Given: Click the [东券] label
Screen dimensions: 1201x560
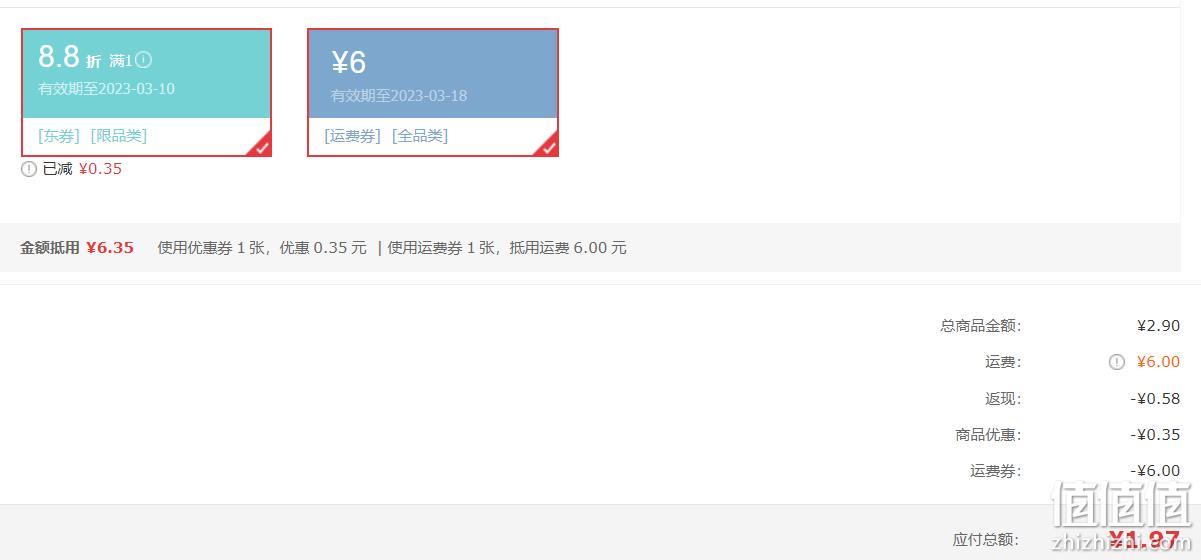Looking at the screenshot, I should tap(60, 135).
